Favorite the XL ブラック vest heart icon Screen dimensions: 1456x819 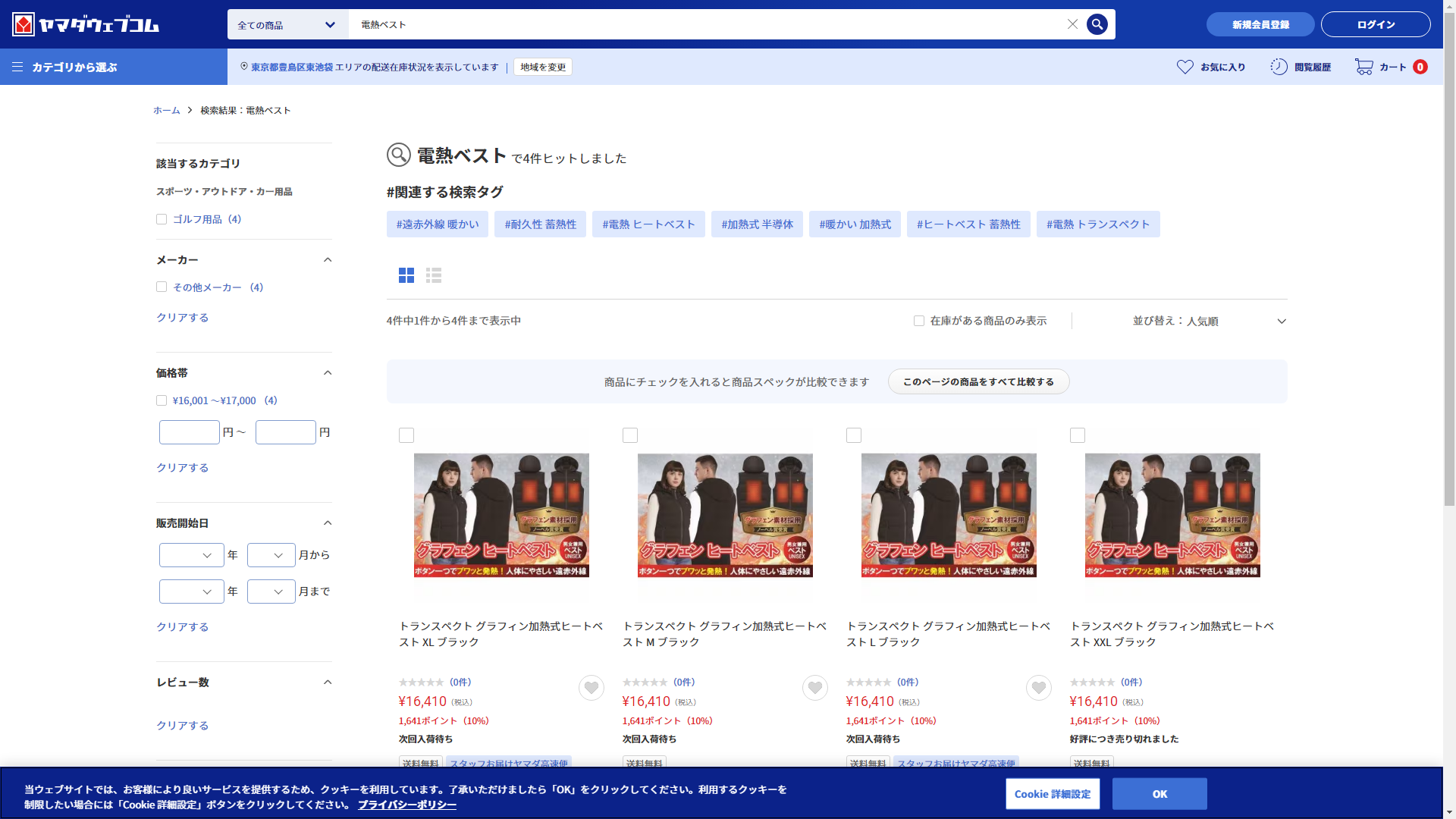click(591, 688)
